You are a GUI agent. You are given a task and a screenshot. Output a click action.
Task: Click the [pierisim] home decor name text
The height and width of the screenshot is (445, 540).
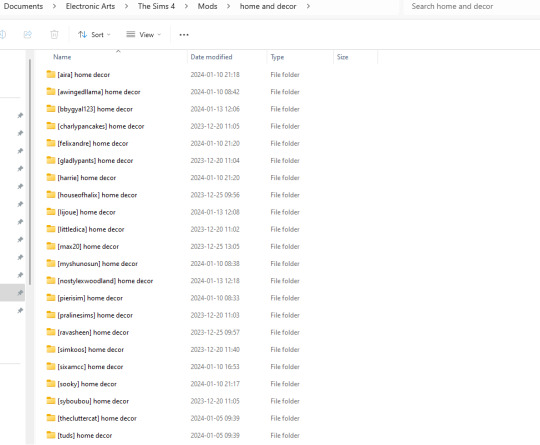click(x=90, y=298)
